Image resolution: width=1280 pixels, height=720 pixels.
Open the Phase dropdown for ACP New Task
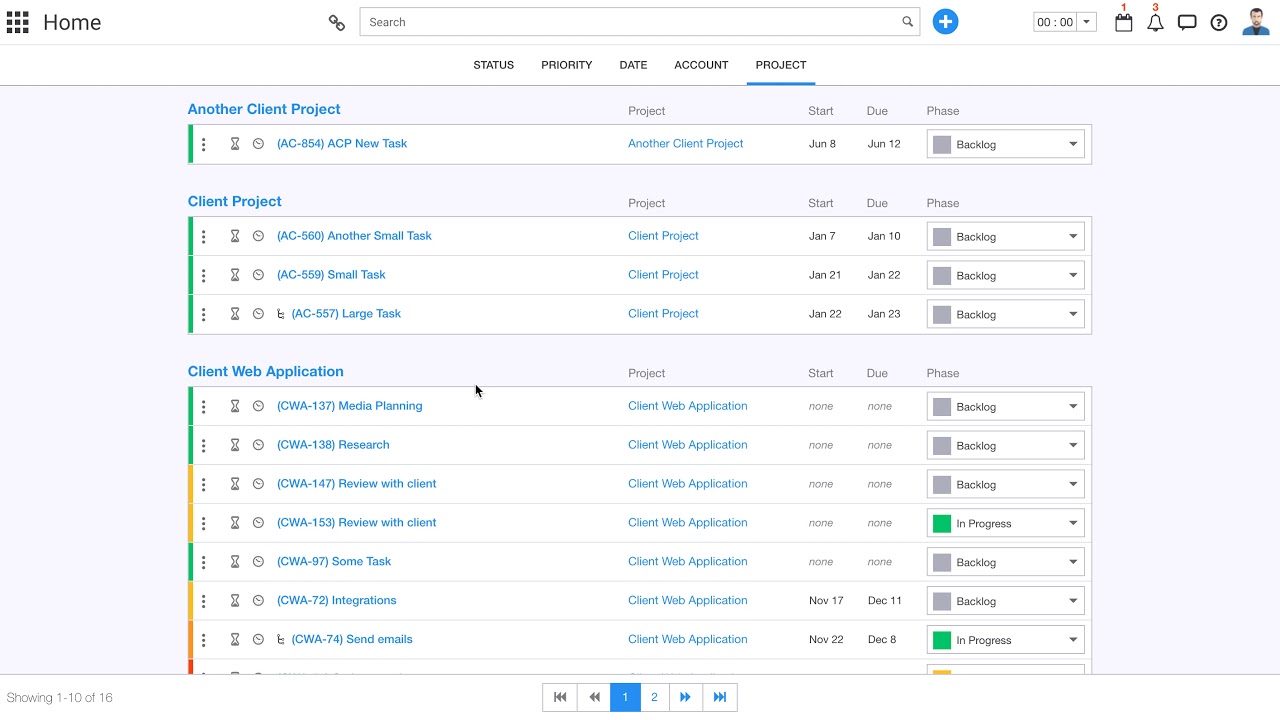[x=1006, y=144]
